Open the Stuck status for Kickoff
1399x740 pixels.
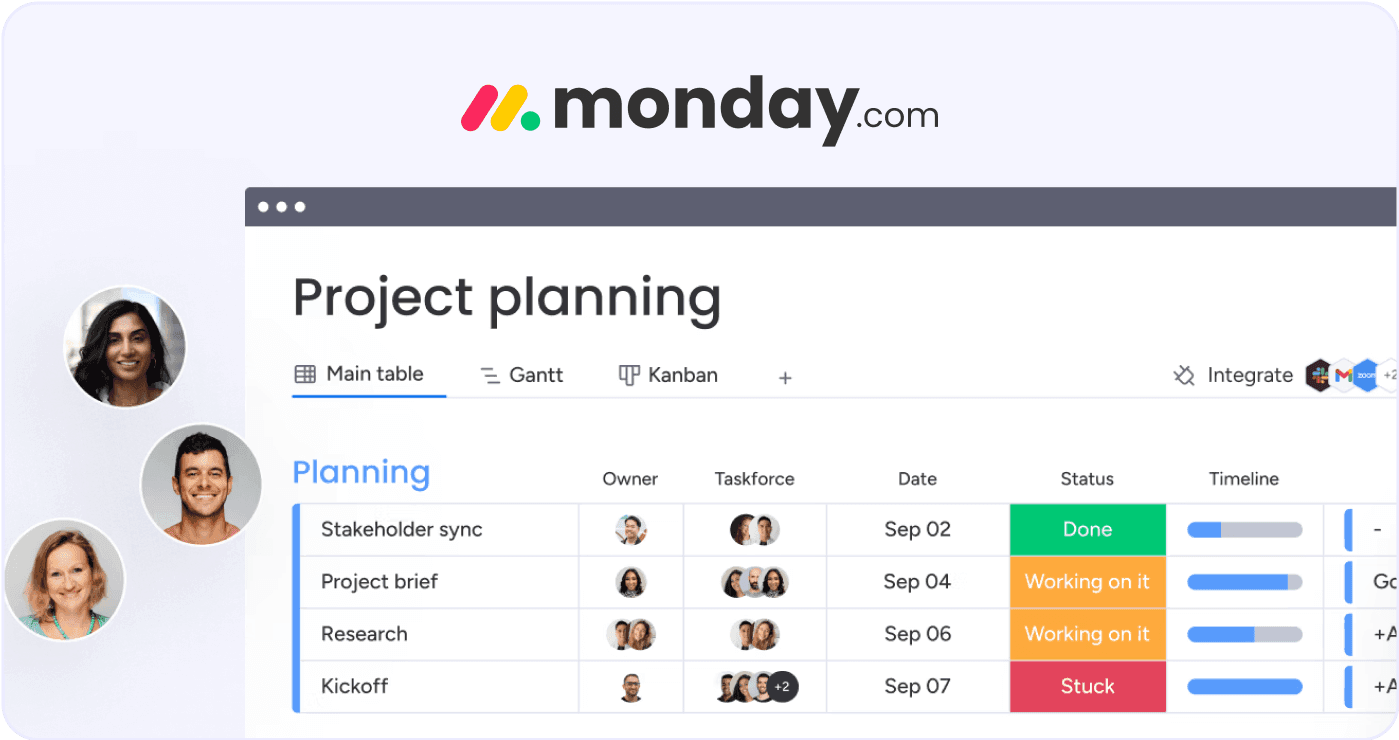tap(1087, 686)
